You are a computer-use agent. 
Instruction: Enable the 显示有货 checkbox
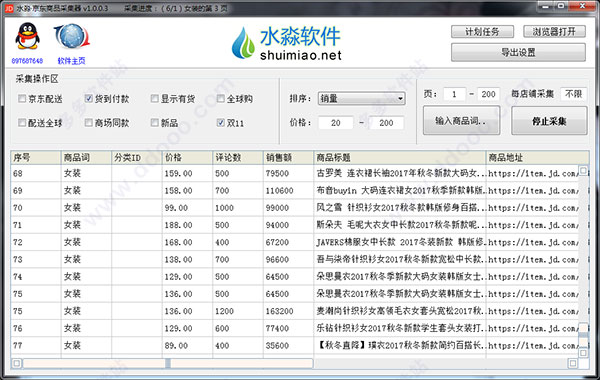[x=155, y=99]
